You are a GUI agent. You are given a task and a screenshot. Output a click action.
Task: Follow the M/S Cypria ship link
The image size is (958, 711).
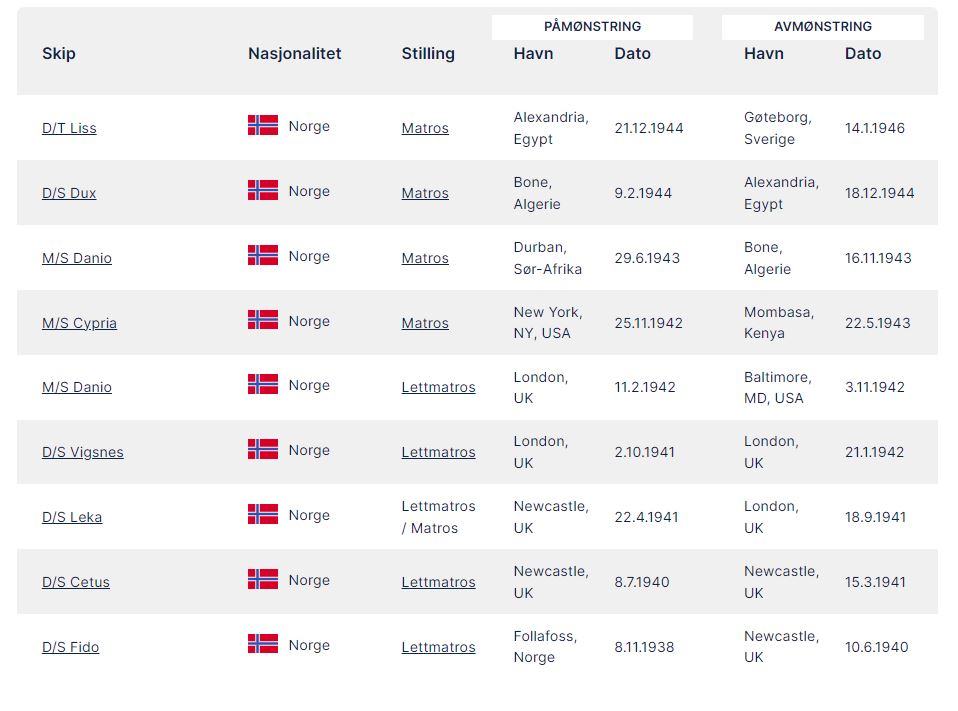click(79, 323)
